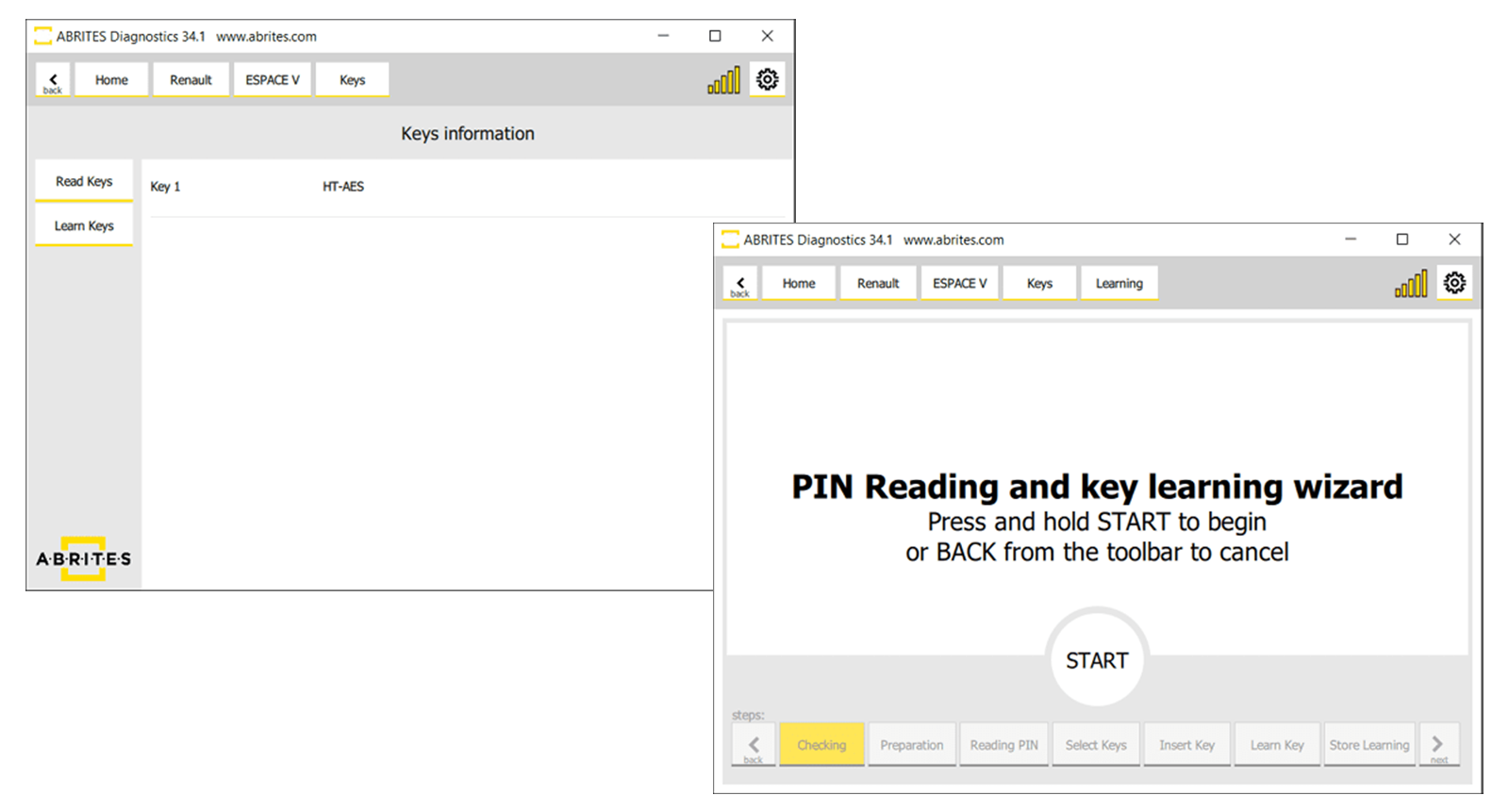Screen dimensions: 1509x812
Task: Select Keys breadcrumb in Keys information window
Action: tap(352, 80)
